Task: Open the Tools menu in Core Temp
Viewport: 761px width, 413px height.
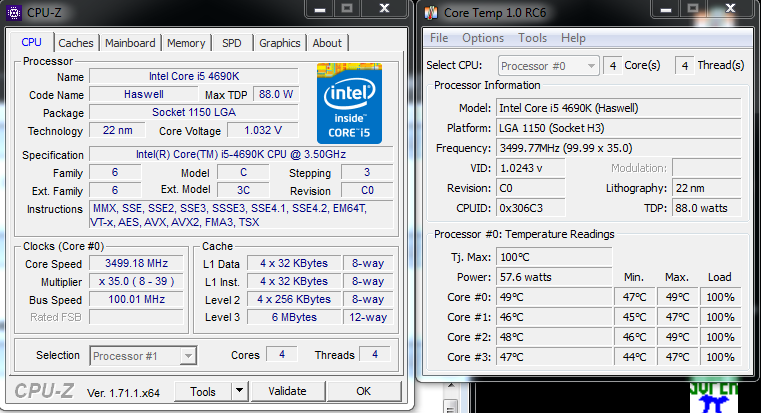Action: pyautogui.click(x=532, y=38)
